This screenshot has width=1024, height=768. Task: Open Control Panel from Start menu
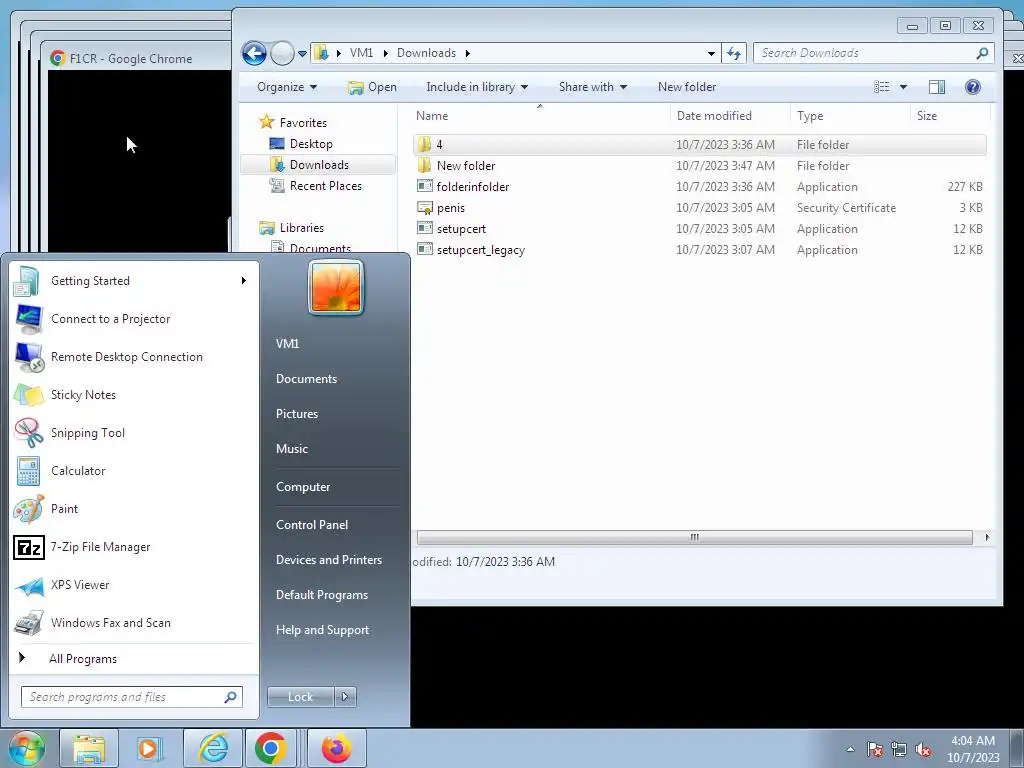[312, 524]
